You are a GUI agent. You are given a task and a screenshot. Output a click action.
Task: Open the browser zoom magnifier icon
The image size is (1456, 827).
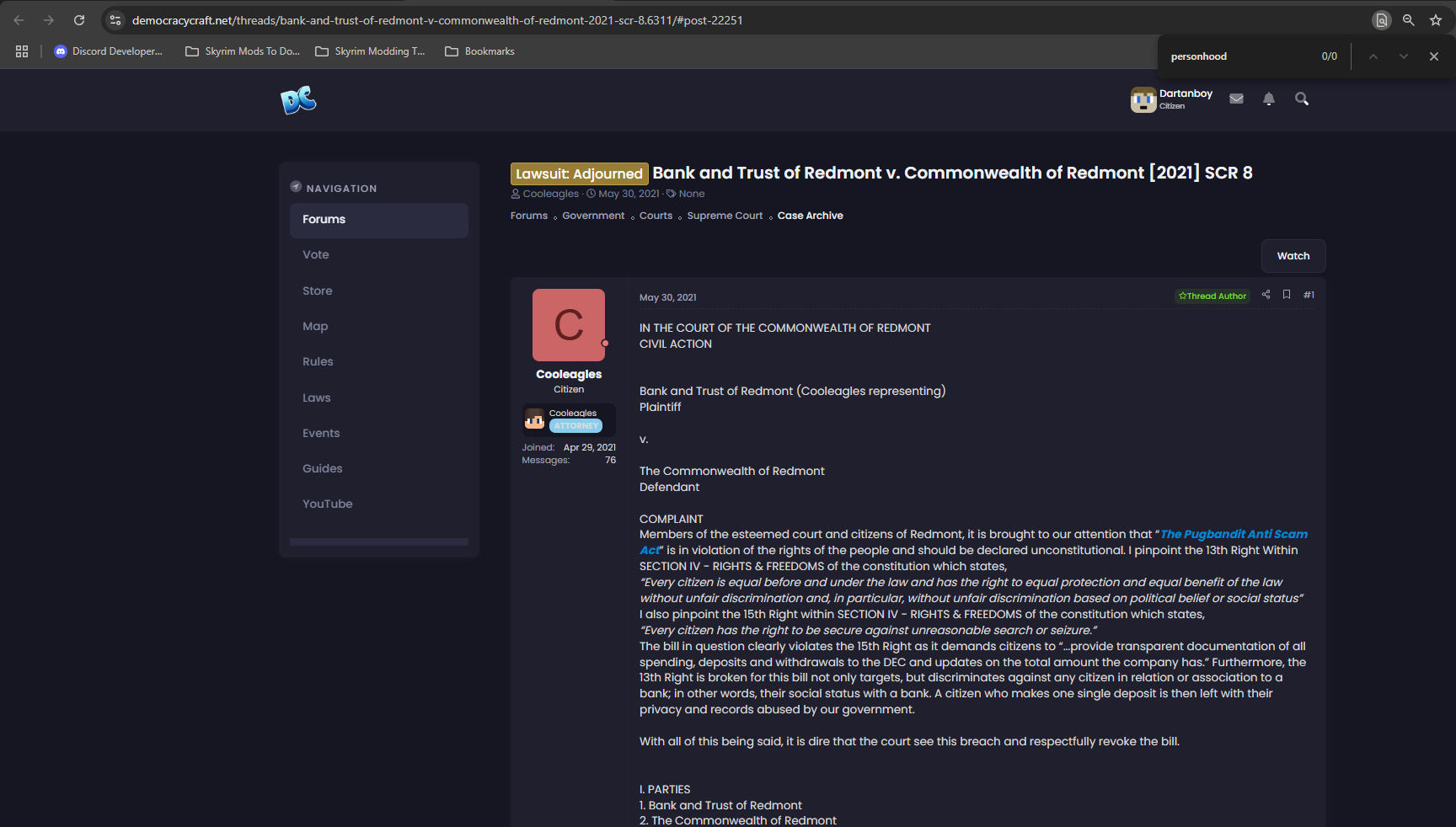coord(1408,20)
